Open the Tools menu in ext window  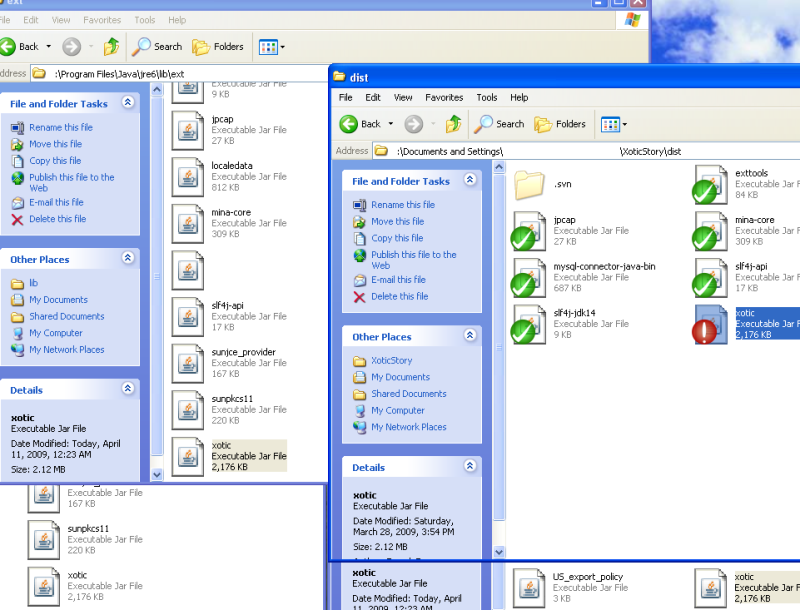(x=144, y=20)
